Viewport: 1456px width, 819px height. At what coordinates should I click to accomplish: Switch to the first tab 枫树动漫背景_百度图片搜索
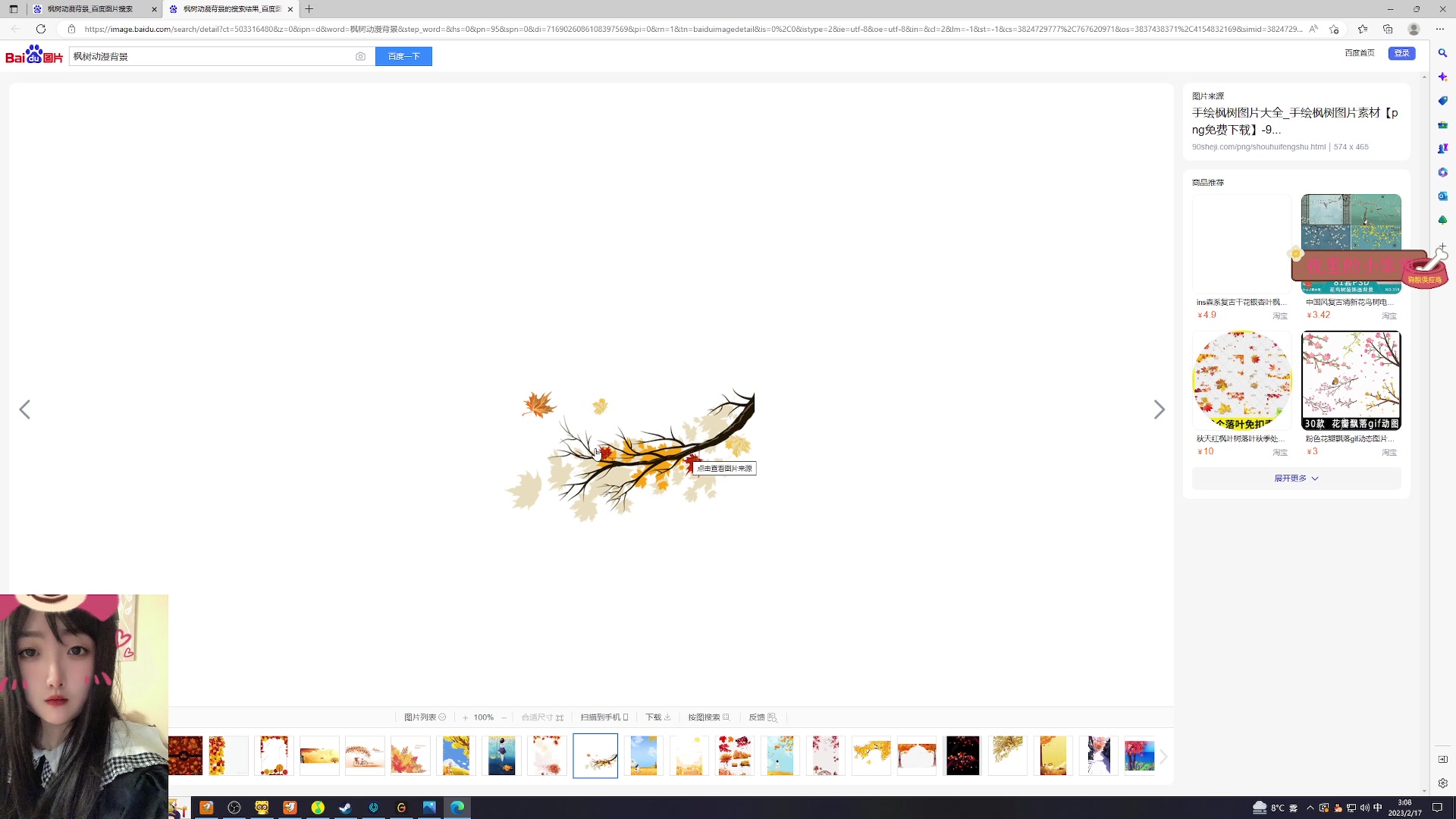pyautogui.click(x=95, y=9)
